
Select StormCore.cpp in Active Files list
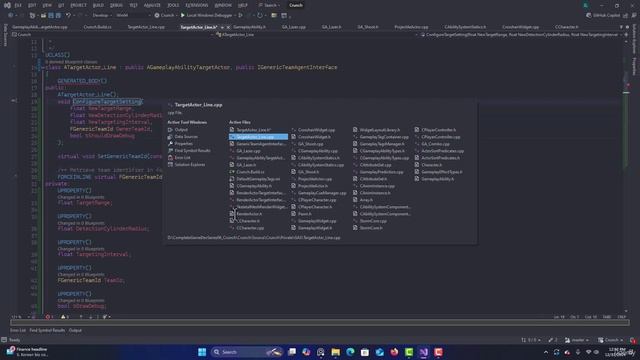point(370,221)
